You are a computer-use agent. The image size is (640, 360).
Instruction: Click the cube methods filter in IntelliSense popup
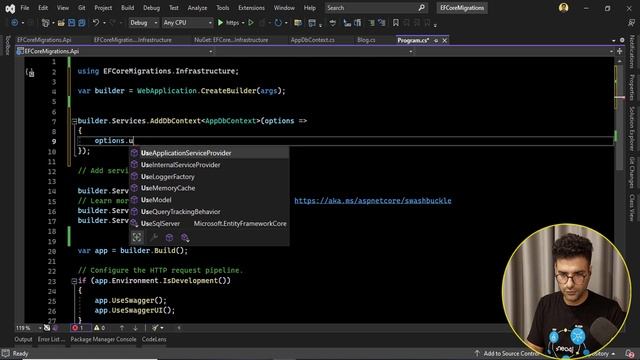[169, 237]
